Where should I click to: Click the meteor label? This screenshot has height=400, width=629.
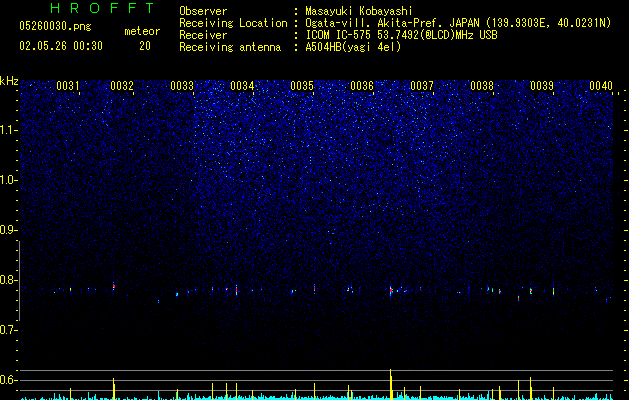tap(142, 31)
